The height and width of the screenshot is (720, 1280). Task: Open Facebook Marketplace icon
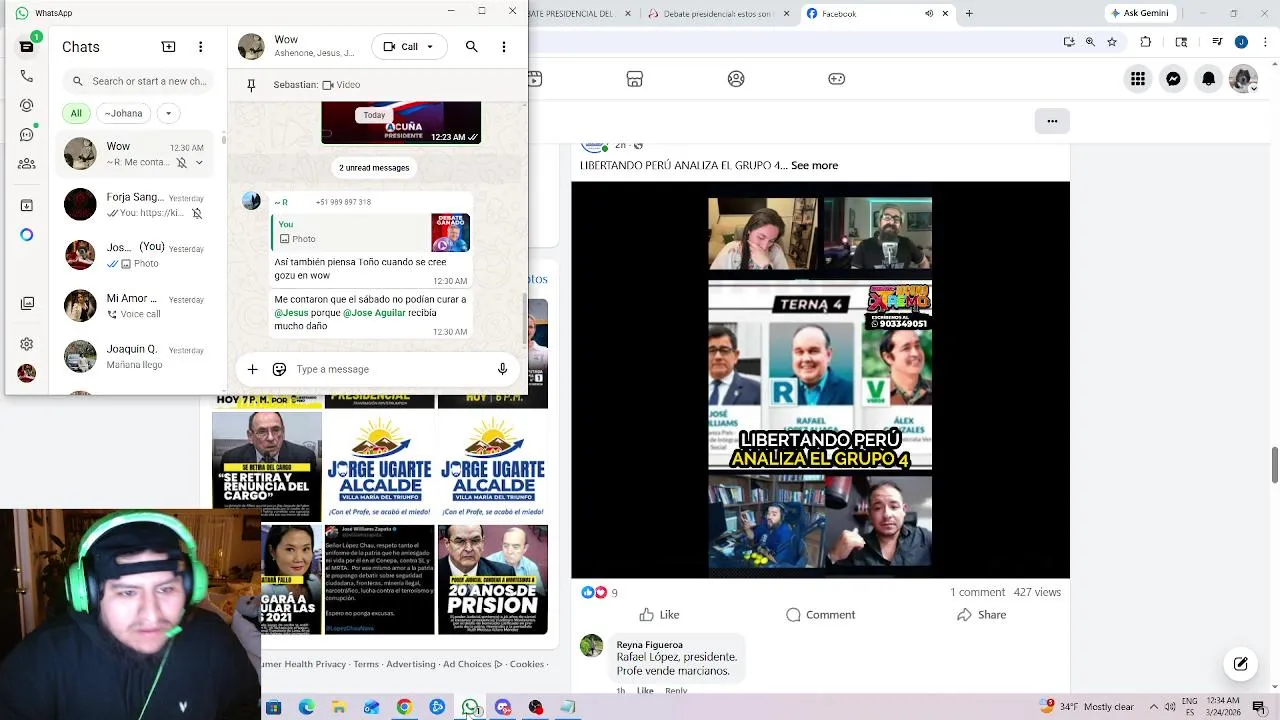click(634, 79)
